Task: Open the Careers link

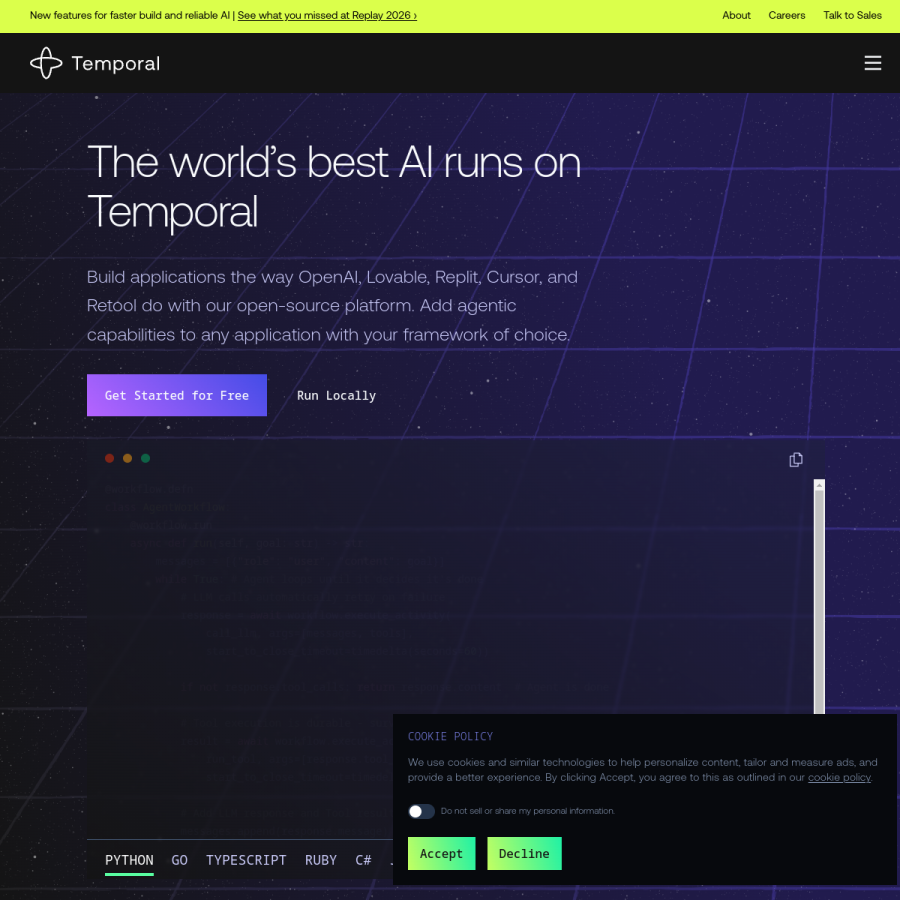Action: coord(787,15)
